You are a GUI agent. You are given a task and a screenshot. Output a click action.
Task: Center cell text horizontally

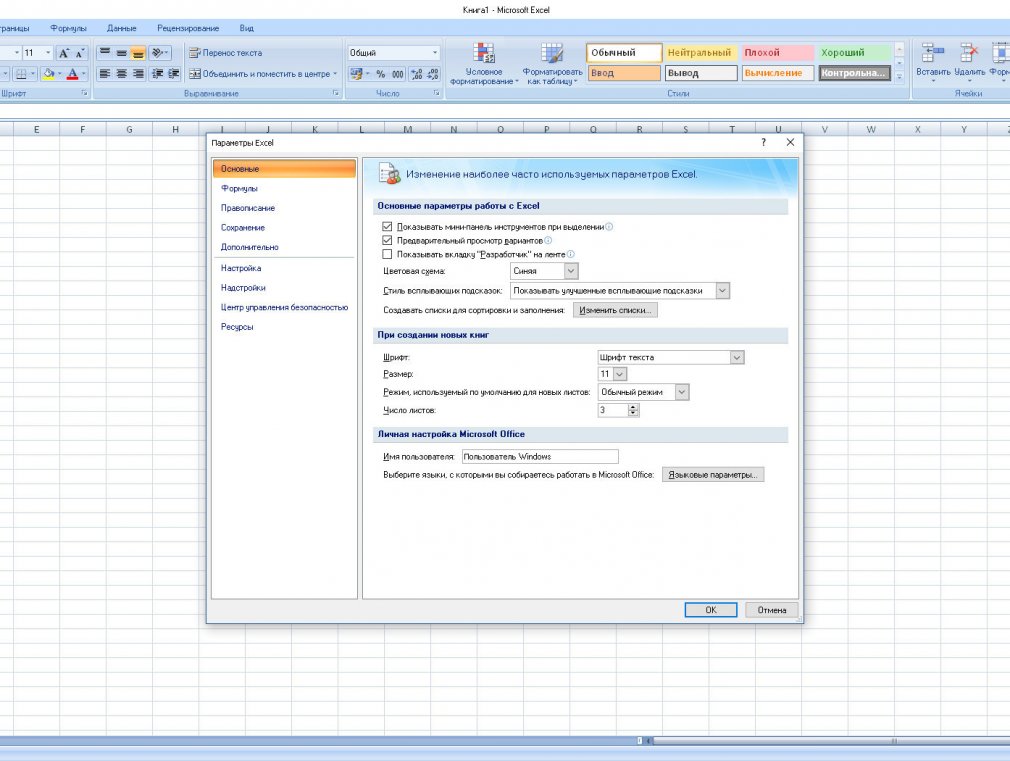121,74
